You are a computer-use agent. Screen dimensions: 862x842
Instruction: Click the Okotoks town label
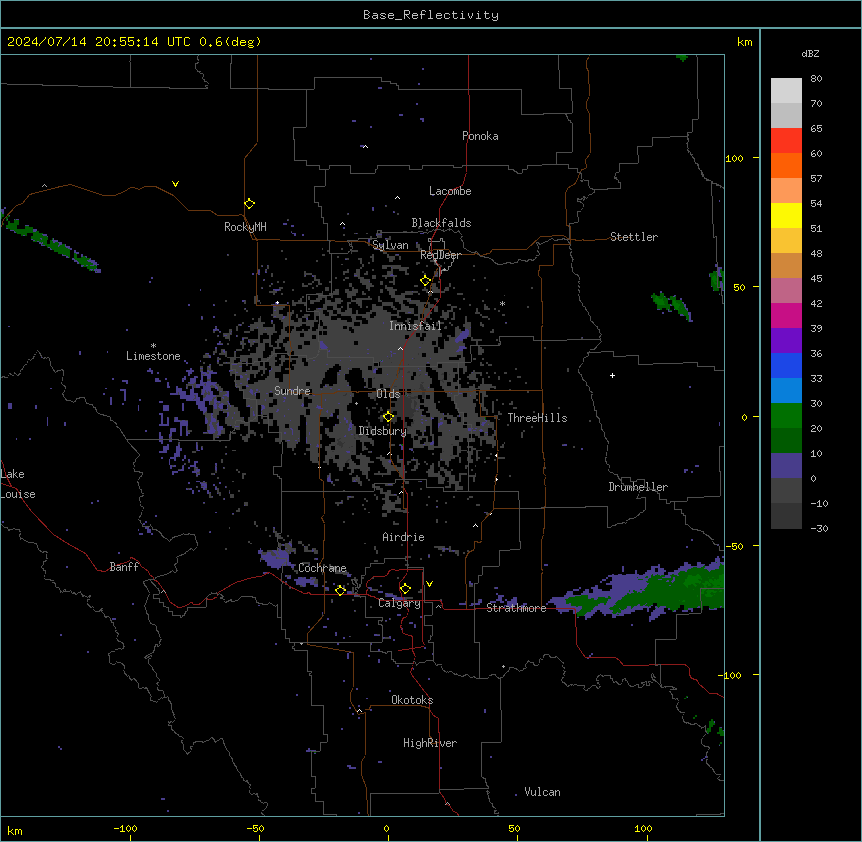pyautogui.click(x=412, y=700)
